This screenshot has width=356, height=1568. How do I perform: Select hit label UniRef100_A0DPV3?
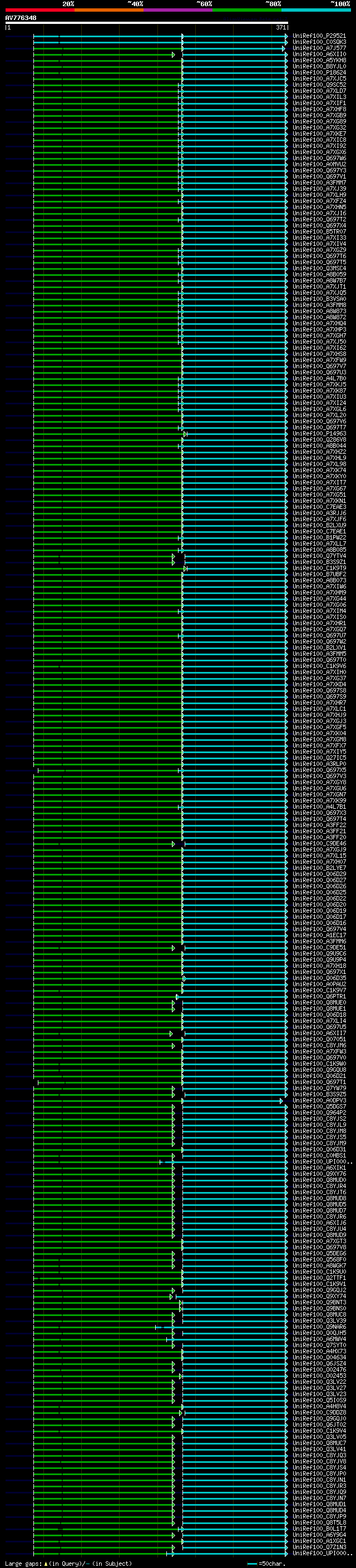pyautogui.click(x=319, y=1101)
